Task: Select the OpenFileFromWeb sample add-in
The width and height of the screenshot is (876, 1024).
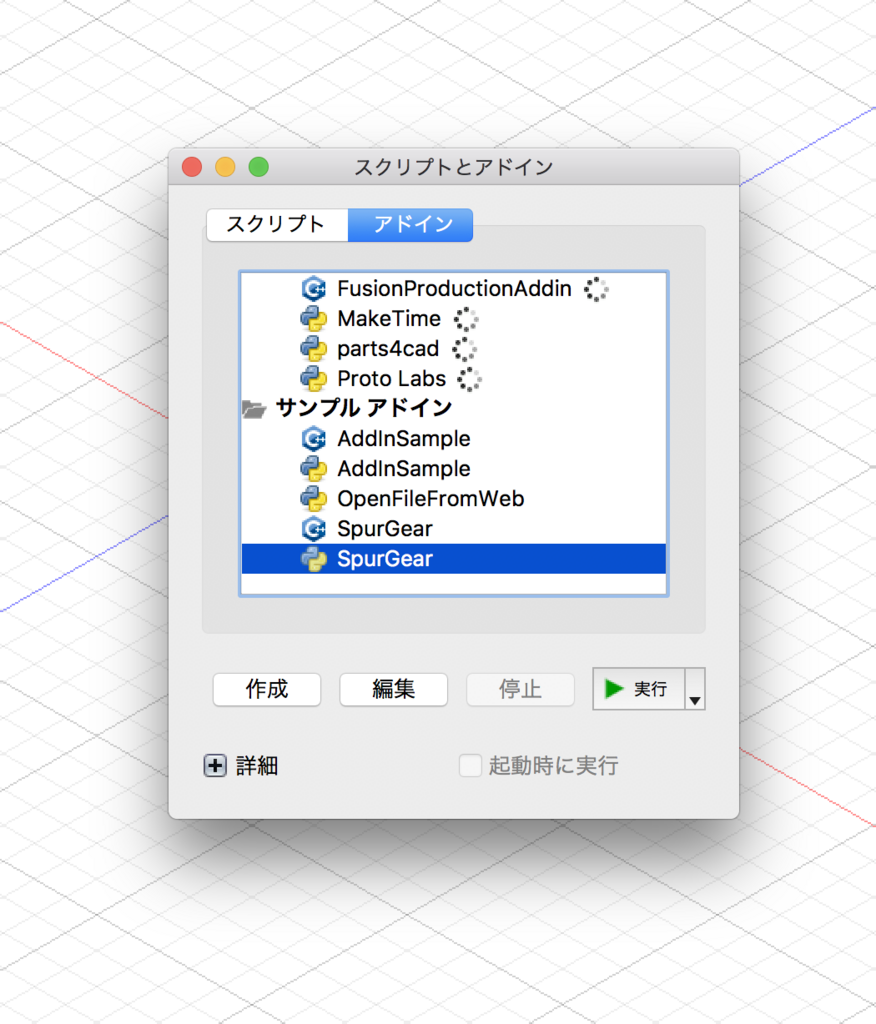Action: [454, 499]
